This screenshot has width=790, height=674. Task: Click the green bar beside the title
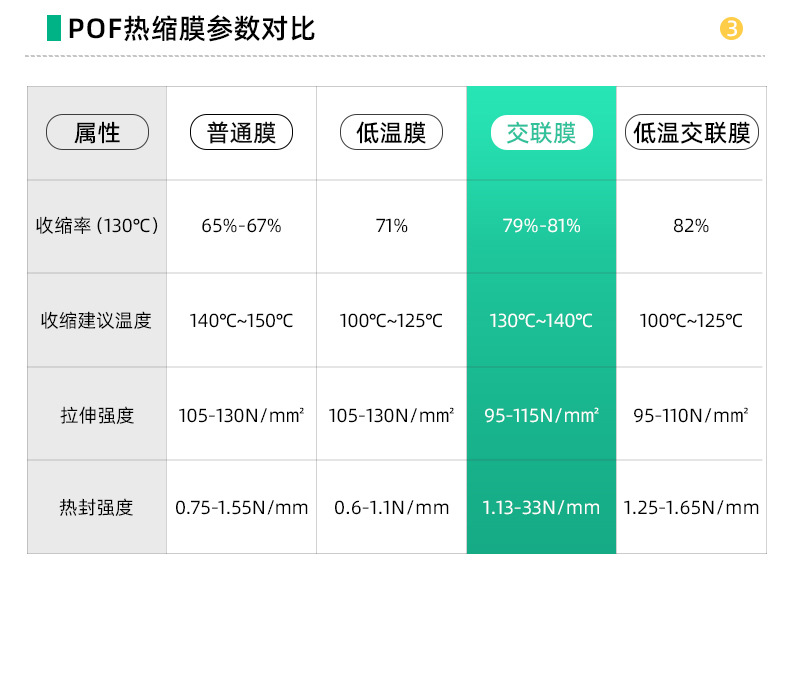point(54,28)
